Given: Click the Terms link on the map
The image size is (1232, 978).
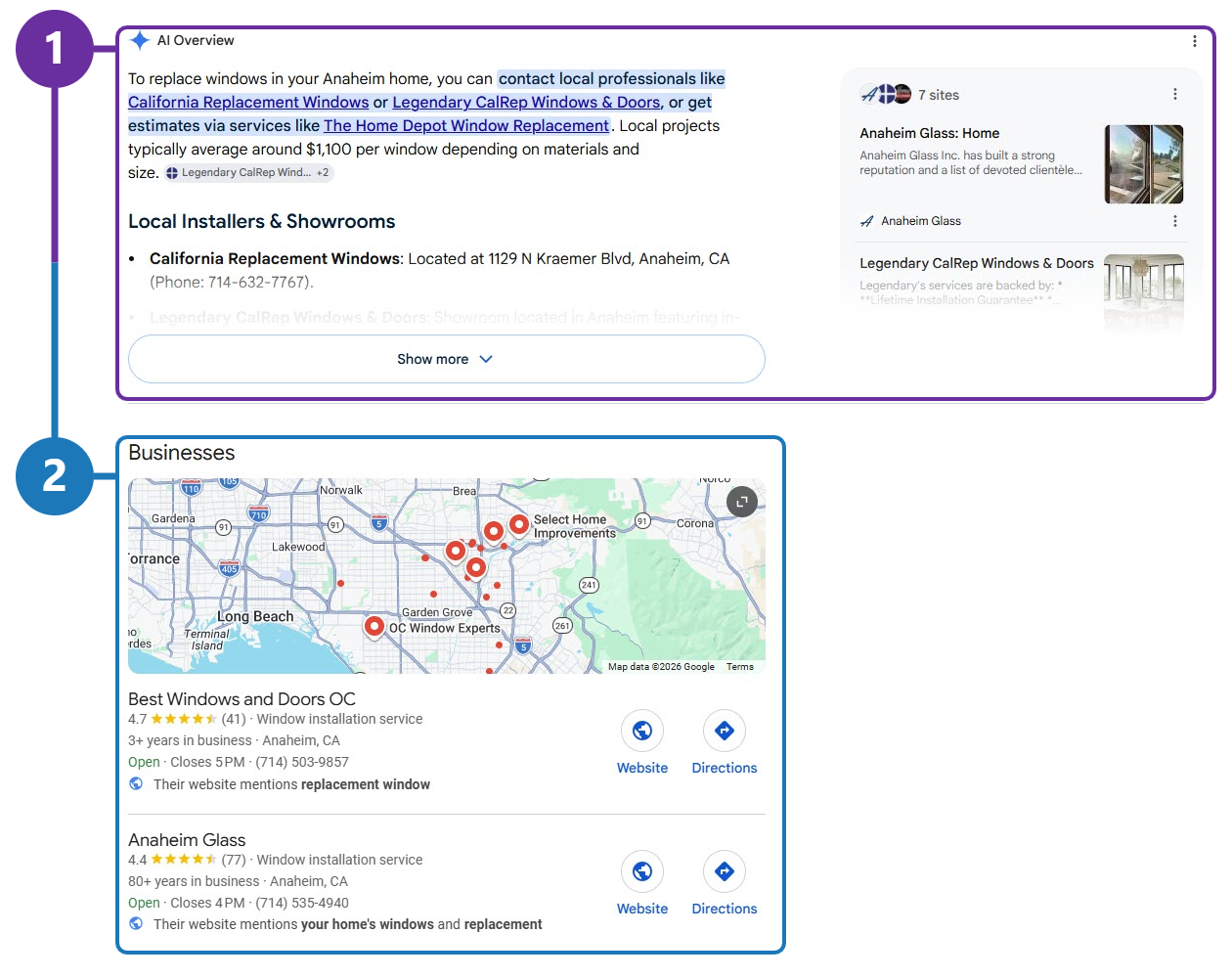Looking at the screenshot, I should [740, 667].
